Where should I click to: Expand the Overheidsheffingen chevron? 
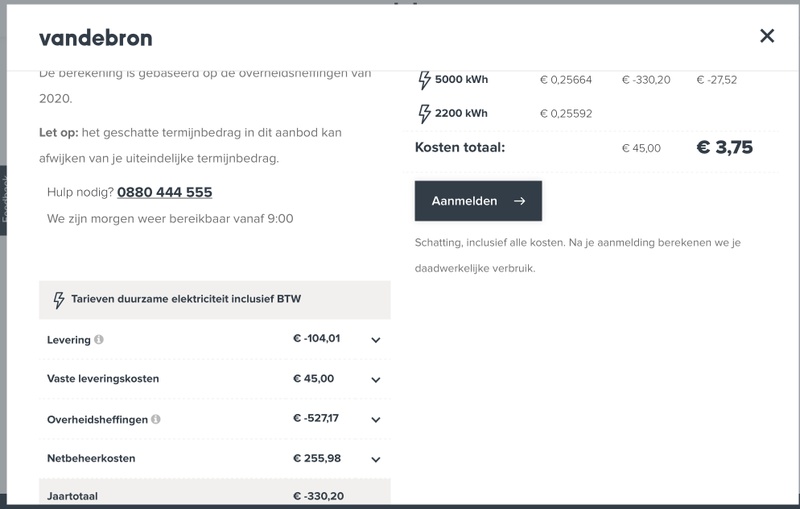(x=376, y=419)
